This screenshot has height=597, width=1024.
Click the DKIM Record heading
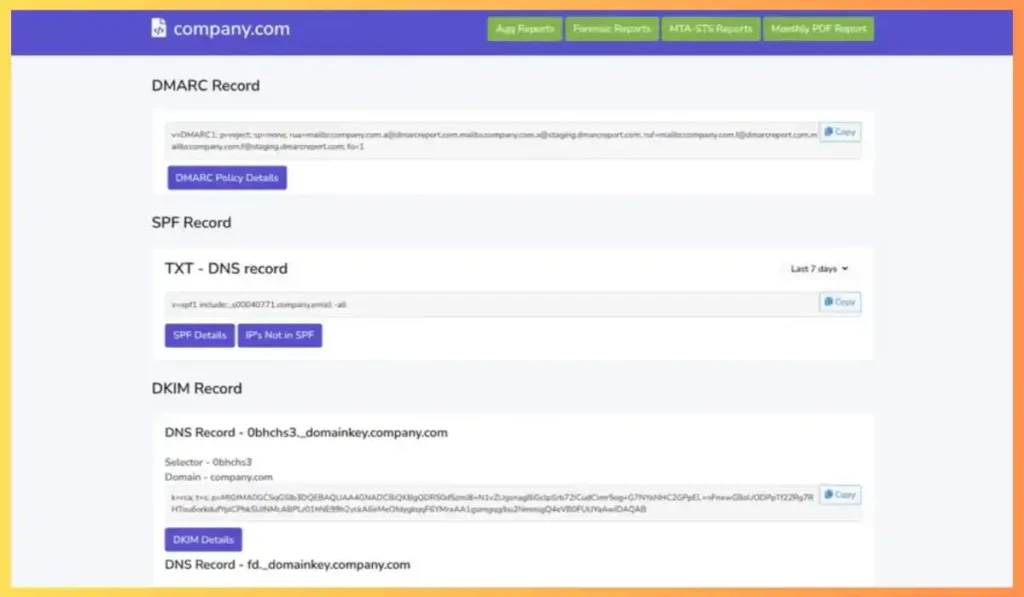click(197, 389)
